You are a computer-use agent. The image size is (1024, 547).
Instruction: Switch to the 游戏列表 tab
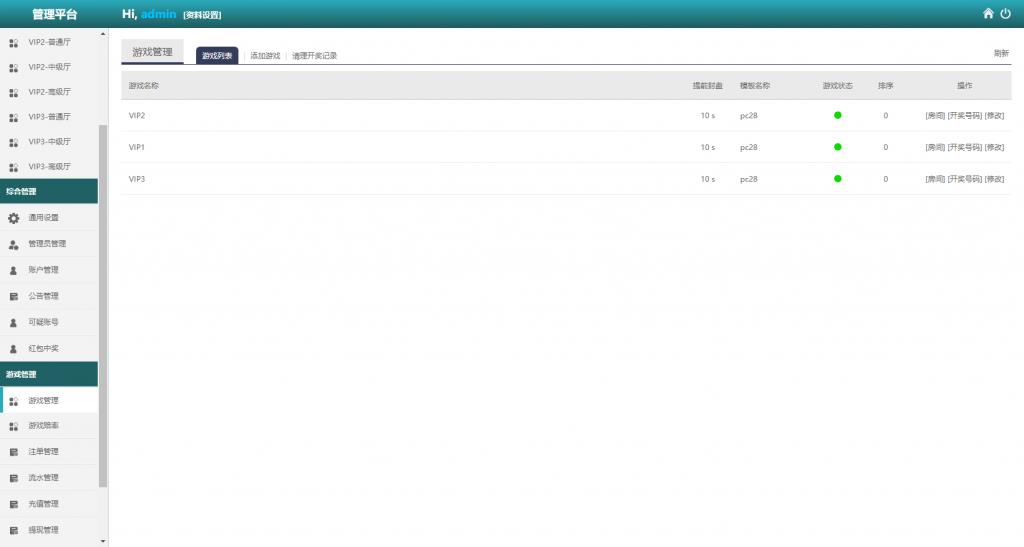click(217, 55)
